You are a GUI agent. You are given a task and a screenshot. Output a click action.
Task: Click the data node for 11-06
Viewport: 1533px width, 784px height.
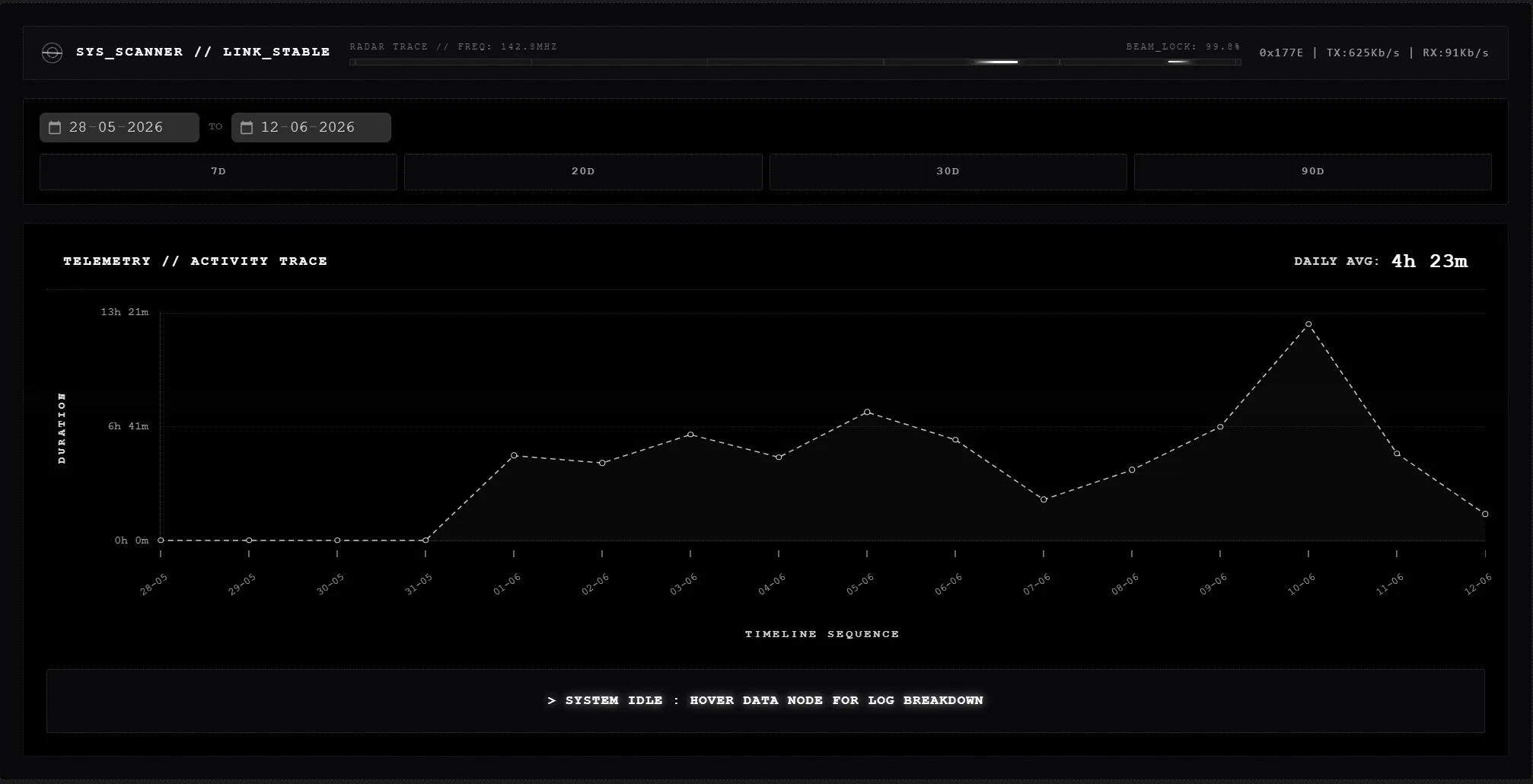tap(1397, 454)
